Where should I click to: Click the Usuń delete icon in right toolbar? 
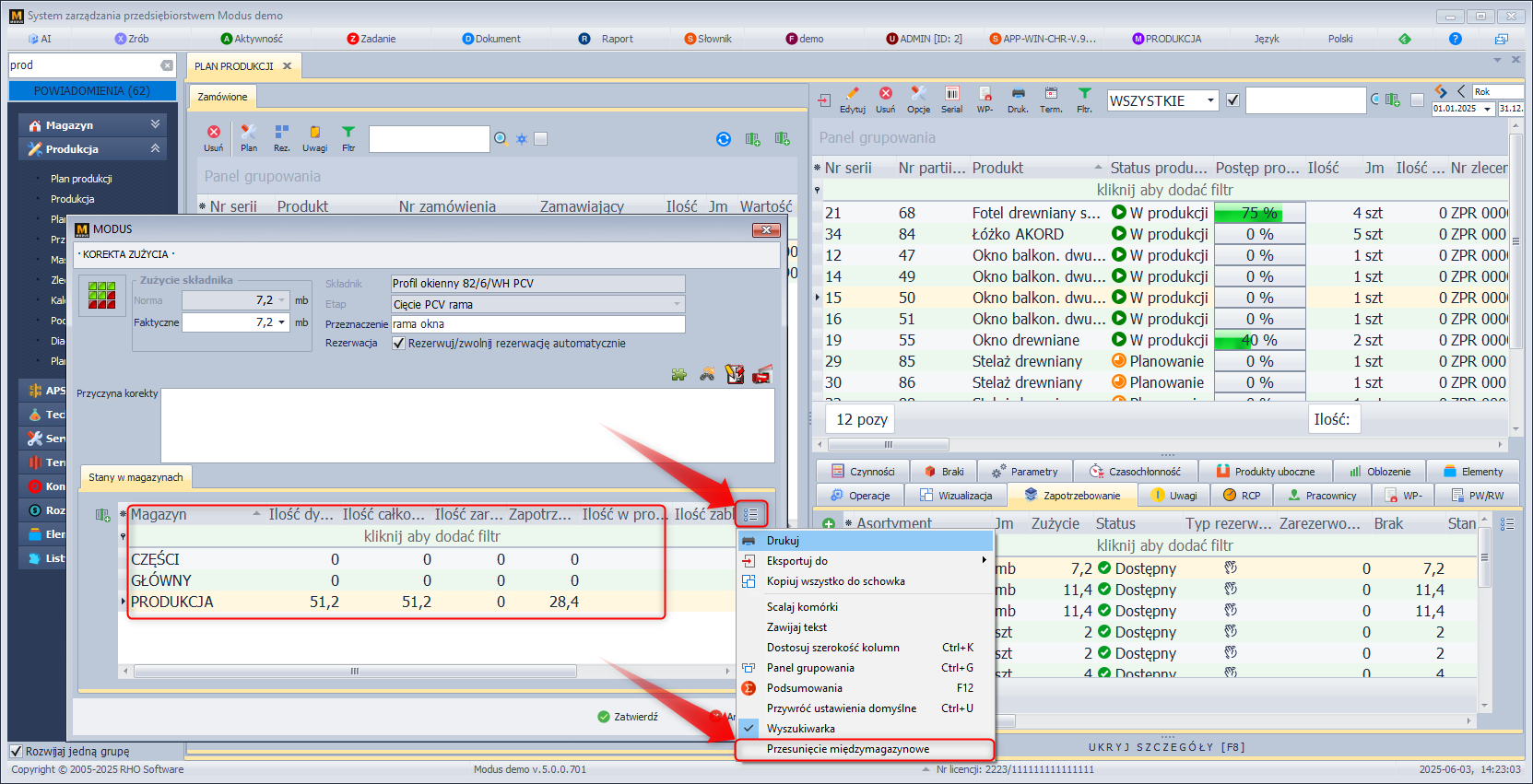tap(885, 95)
